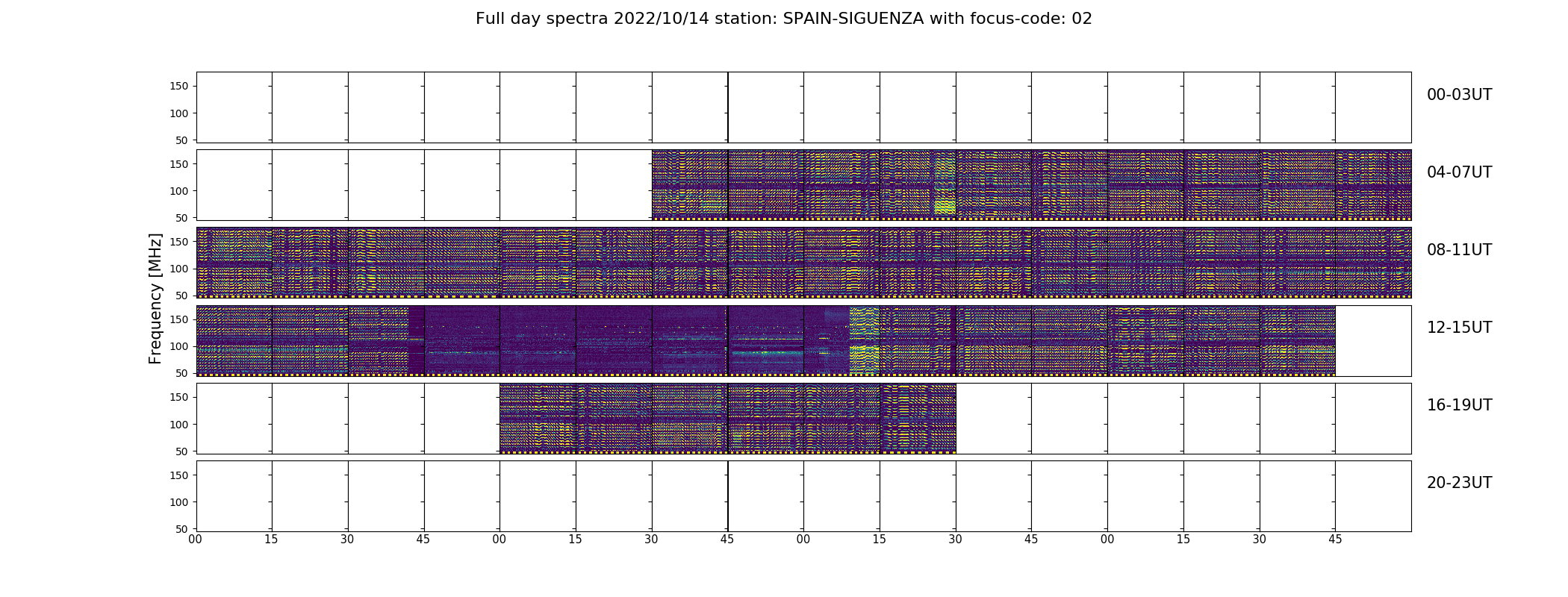Click the 150 tick label of the 08-11UT row
The width and height of the screenshot is (1568, 597).
pos(179,242)
